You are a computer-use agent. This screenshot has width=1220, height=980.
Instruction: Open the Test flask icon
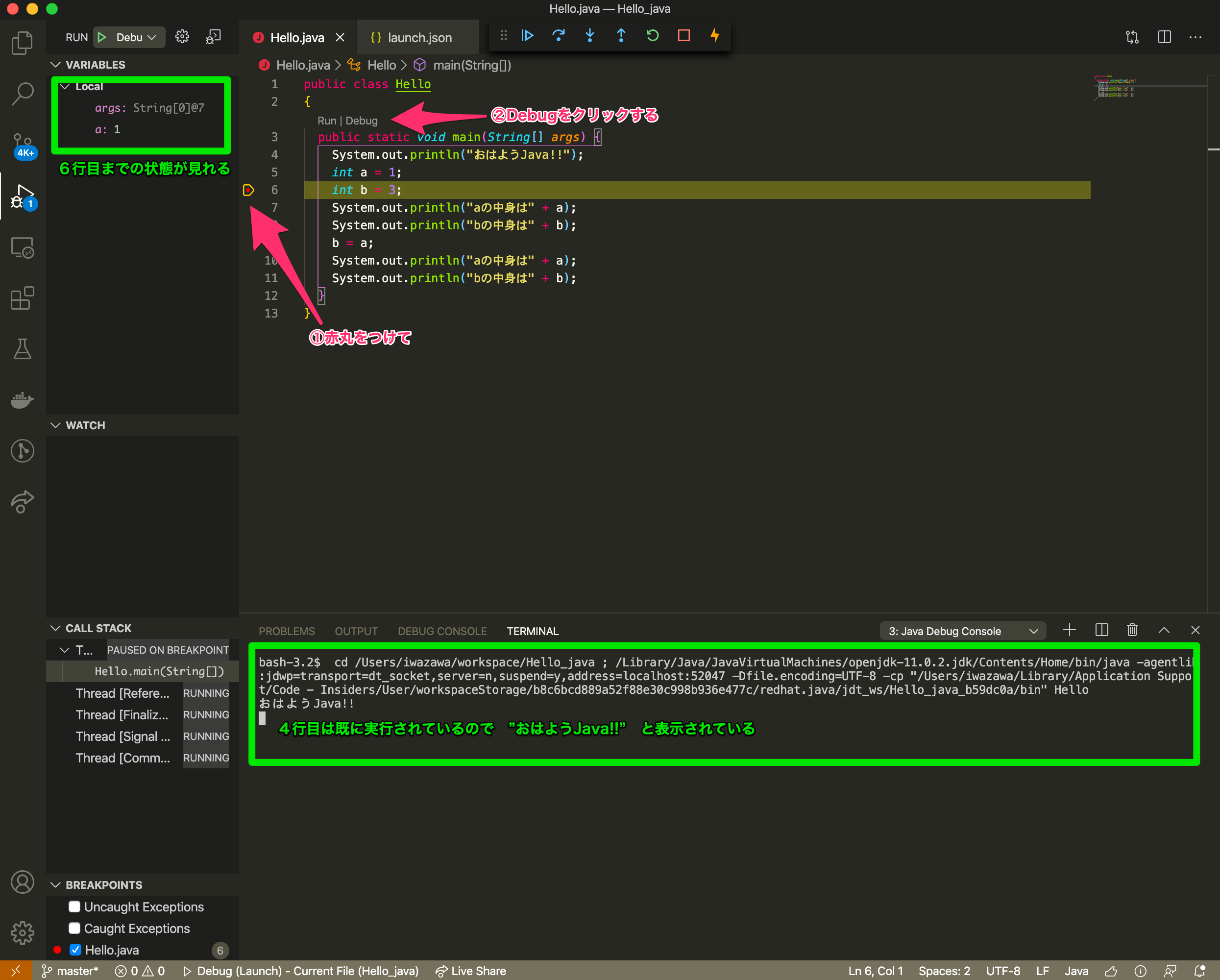click(22, 349)
